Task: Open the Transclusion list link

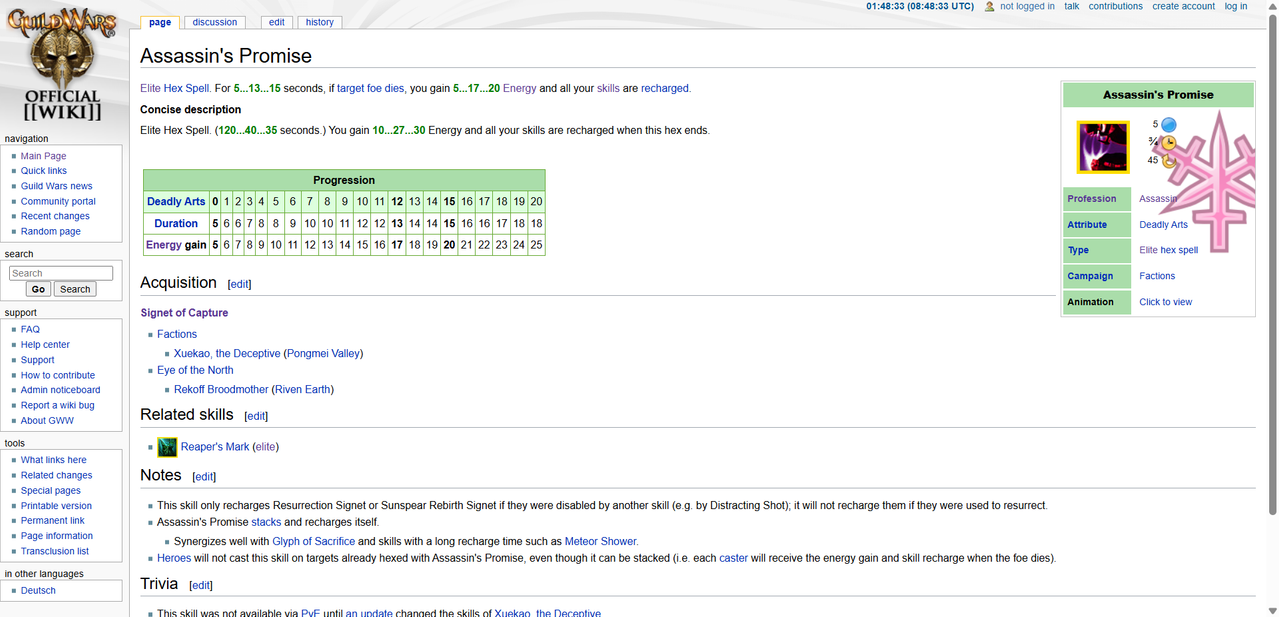Action: tap(55, 551)
